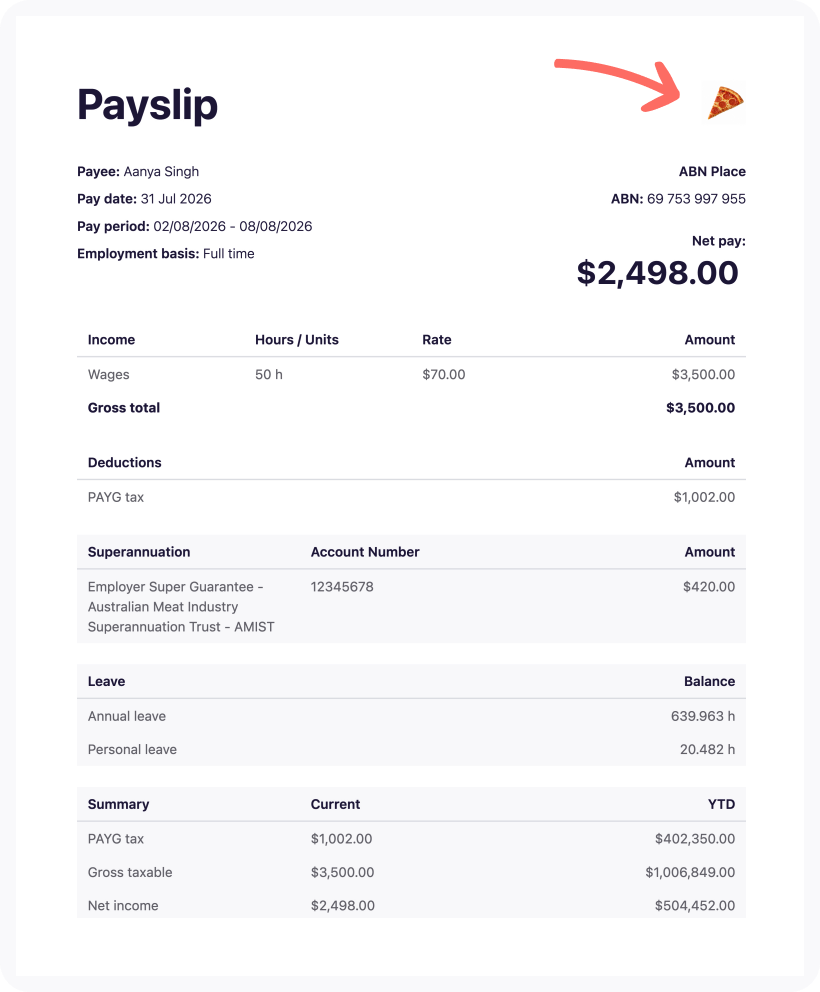The height and width of the screenshot is (992, 820).
Task: Click the bold Gross total amount $3,500.00
Action: (700, 408)
